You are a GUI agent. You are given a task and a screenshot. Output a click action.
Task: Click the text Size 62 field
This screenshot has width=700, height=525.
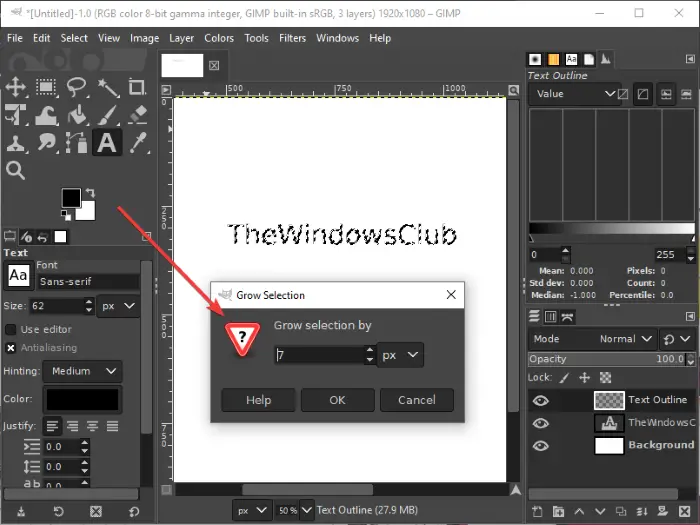pyautogui.click(x=57, y=306)
